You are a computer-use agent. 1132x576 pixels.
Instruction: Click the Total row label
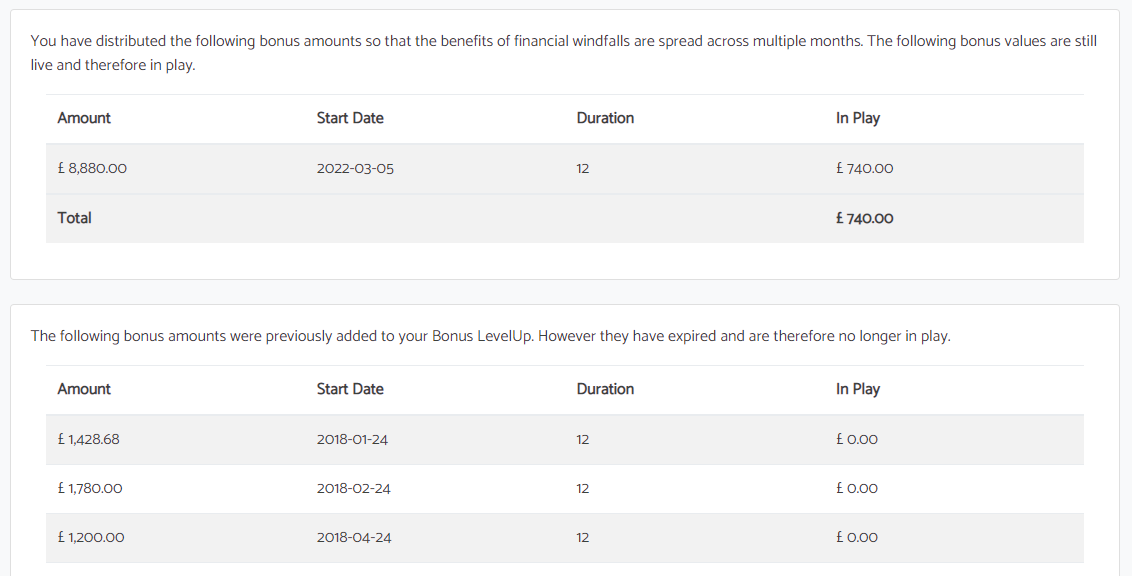[x=74, y=218]
